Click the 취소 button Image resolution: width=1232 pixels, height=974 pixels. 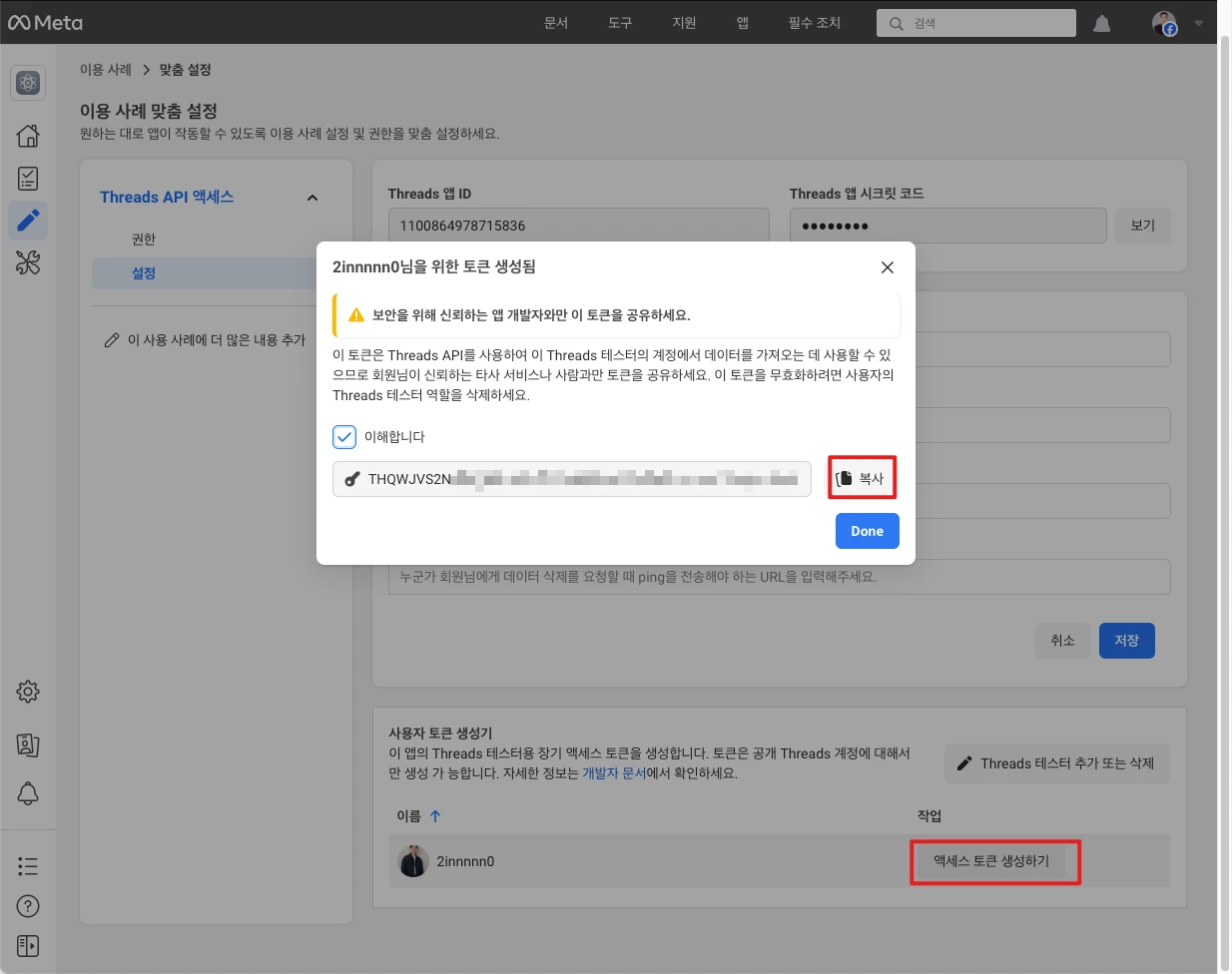1063,641
